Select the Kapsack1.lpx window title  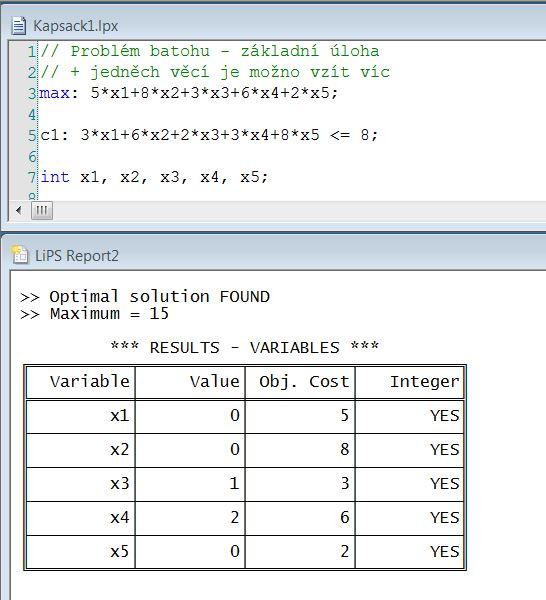[x=76, y=26]
